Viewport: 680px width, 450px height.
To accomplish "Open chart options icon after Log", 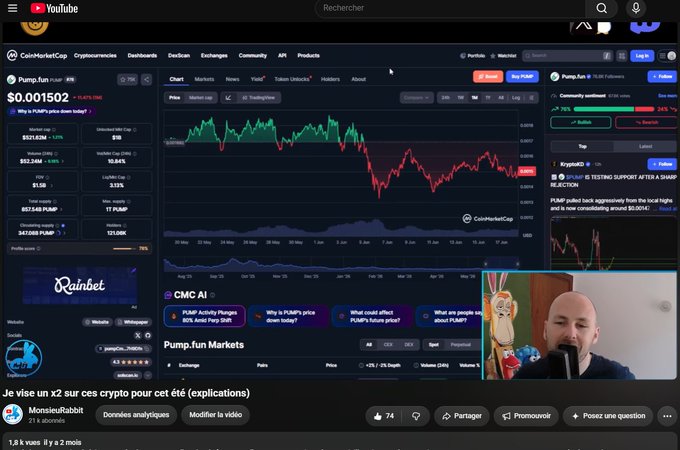I will (x=531, y=98).
